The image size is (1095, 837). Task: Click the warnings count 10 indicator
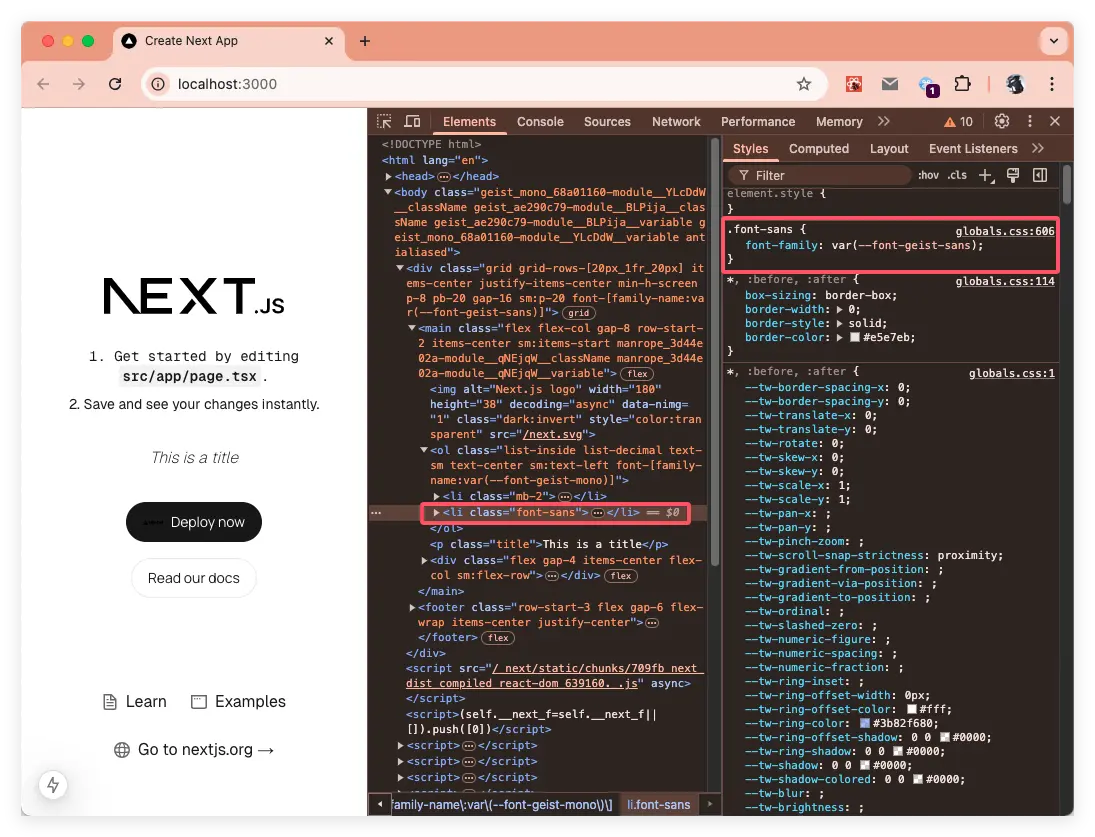958,121
